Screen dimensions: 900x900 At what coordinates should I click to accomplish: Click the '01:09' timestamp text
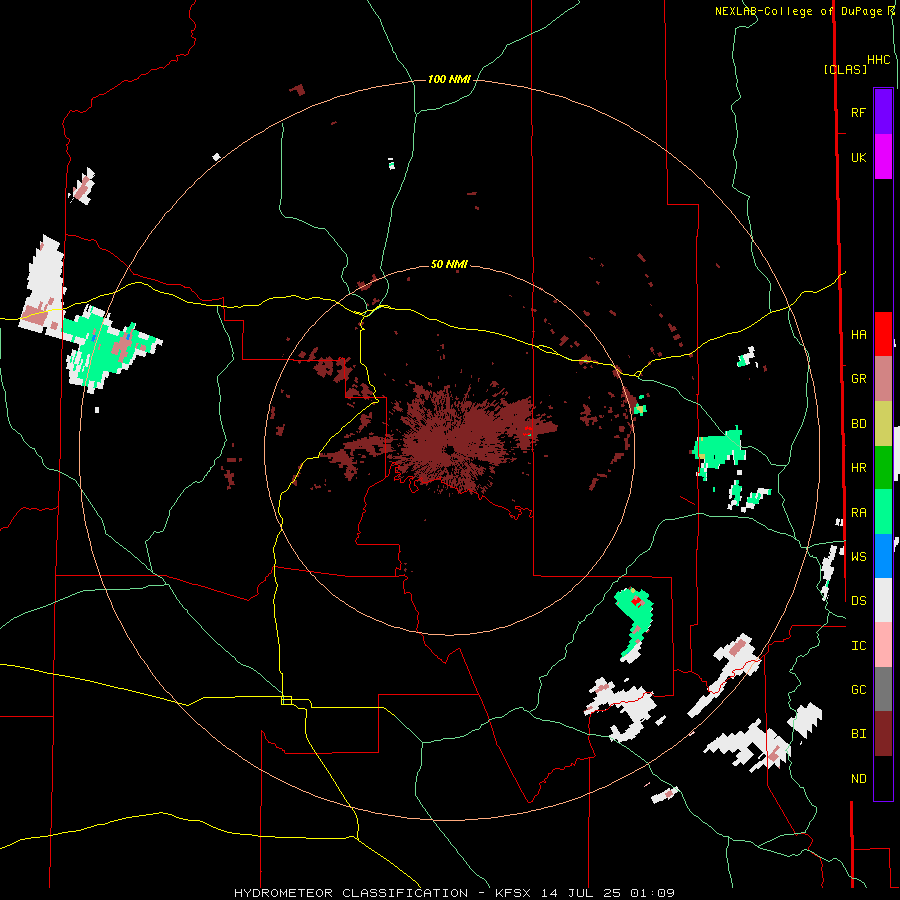coord(651,893)
